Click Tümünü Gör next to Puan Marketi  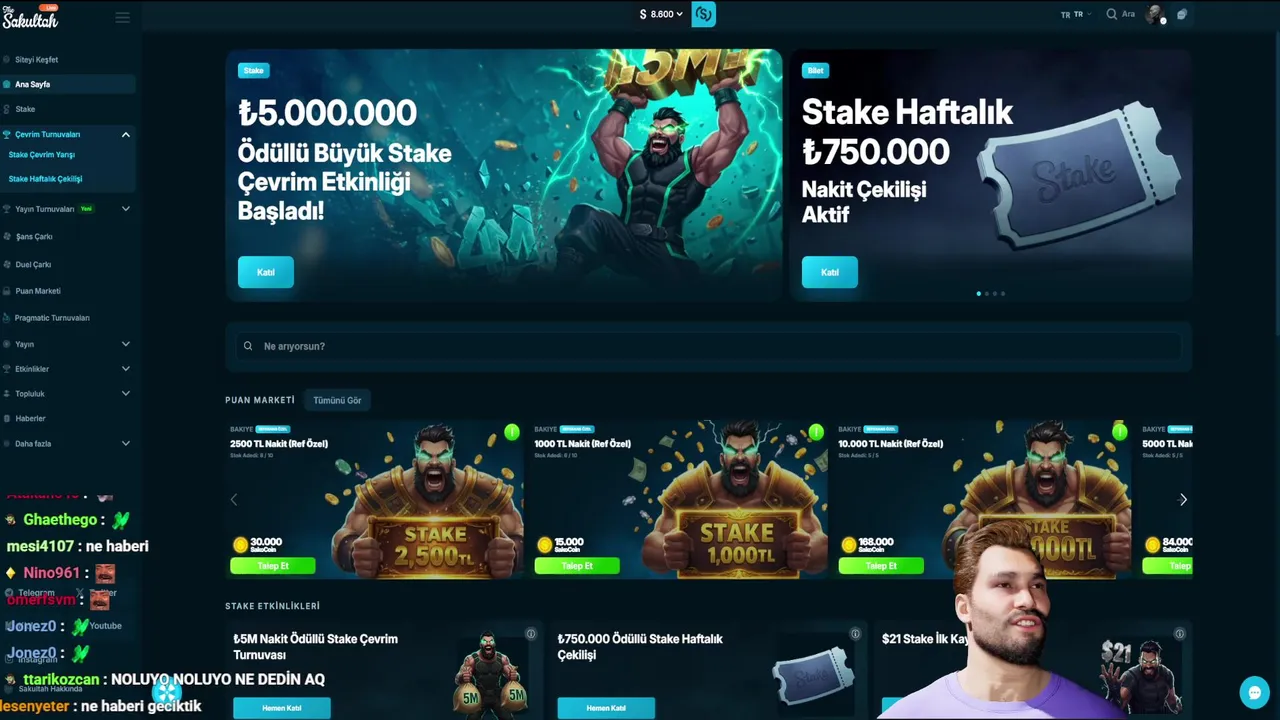pyautogui.click(x=337, y=400)
